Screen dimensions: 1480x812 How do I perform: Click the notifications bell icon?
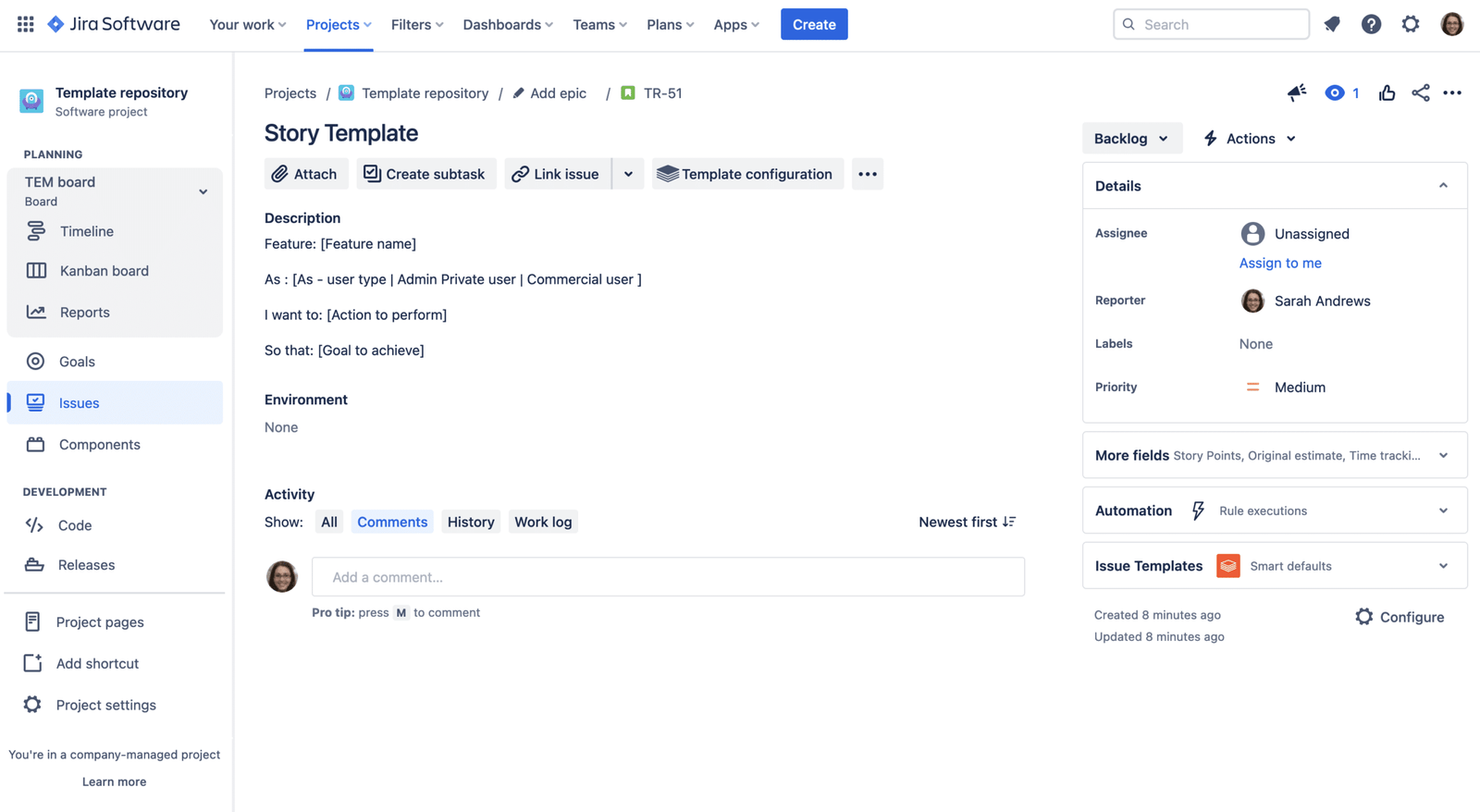coord(1332,24)
